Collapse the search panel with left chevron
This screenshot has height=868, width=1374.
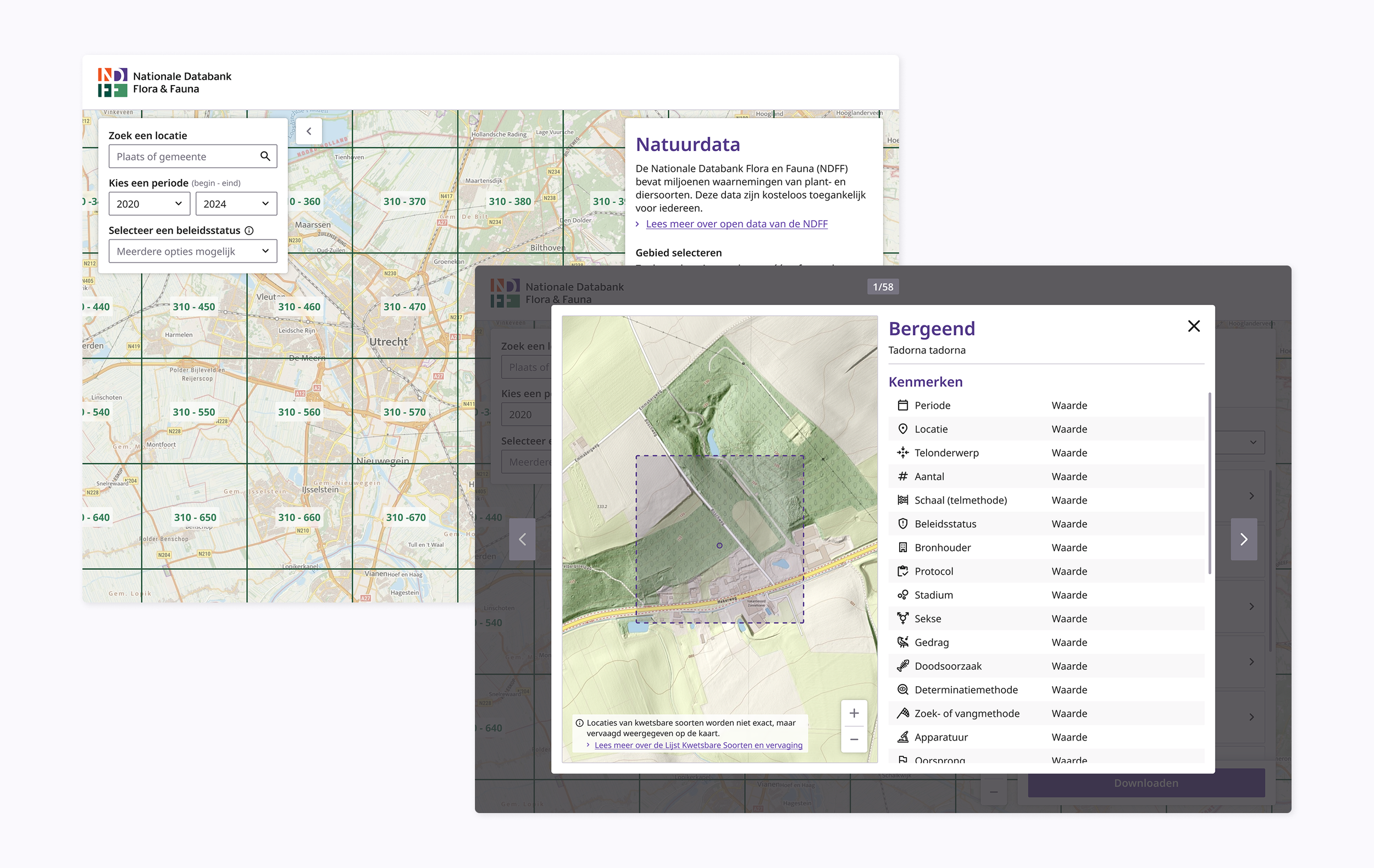pyautogui.click(x=309, y=131)
